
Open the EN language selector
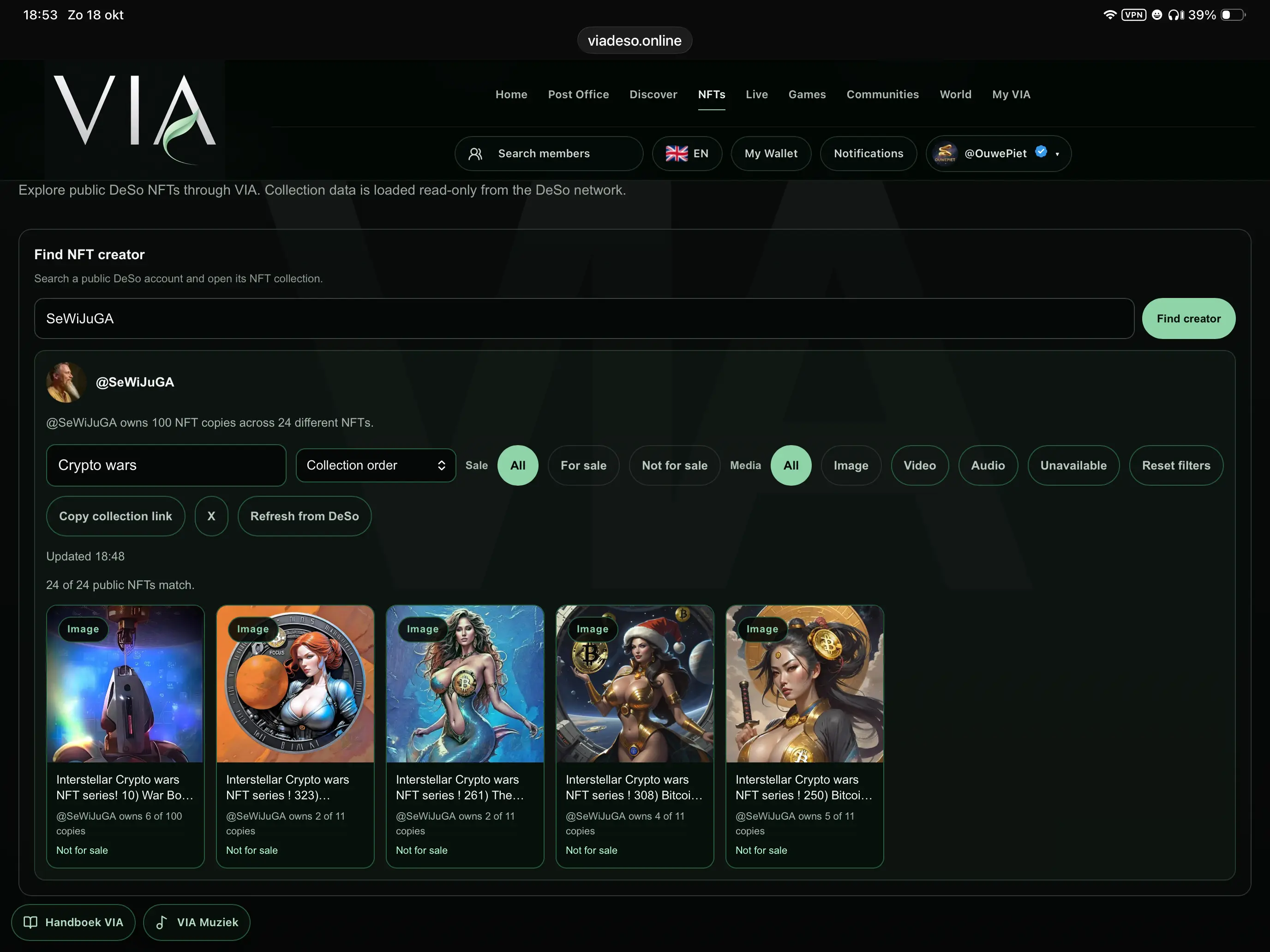(687, 154)
